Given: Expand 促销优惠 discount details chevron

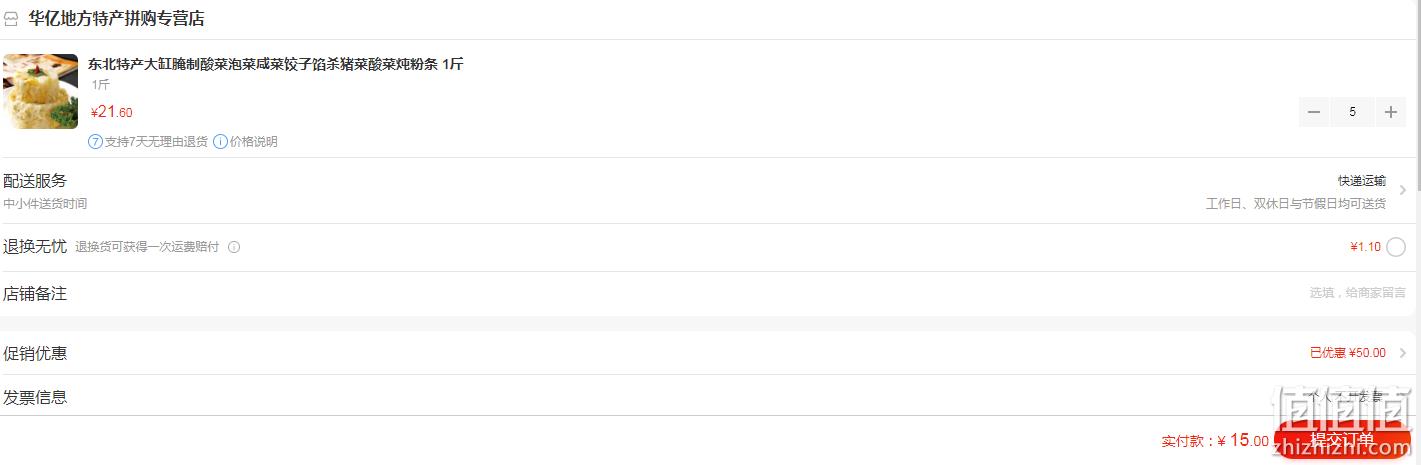Looking at the screenshot, I should coord(1403,353).
